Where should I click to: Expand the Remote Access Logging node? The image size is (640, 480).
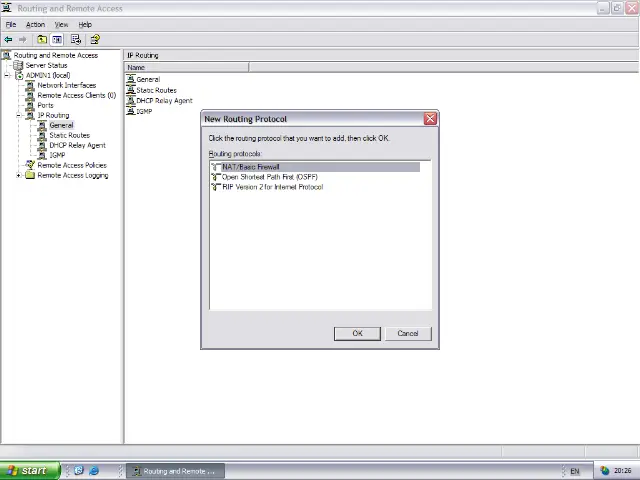point(18,176)
